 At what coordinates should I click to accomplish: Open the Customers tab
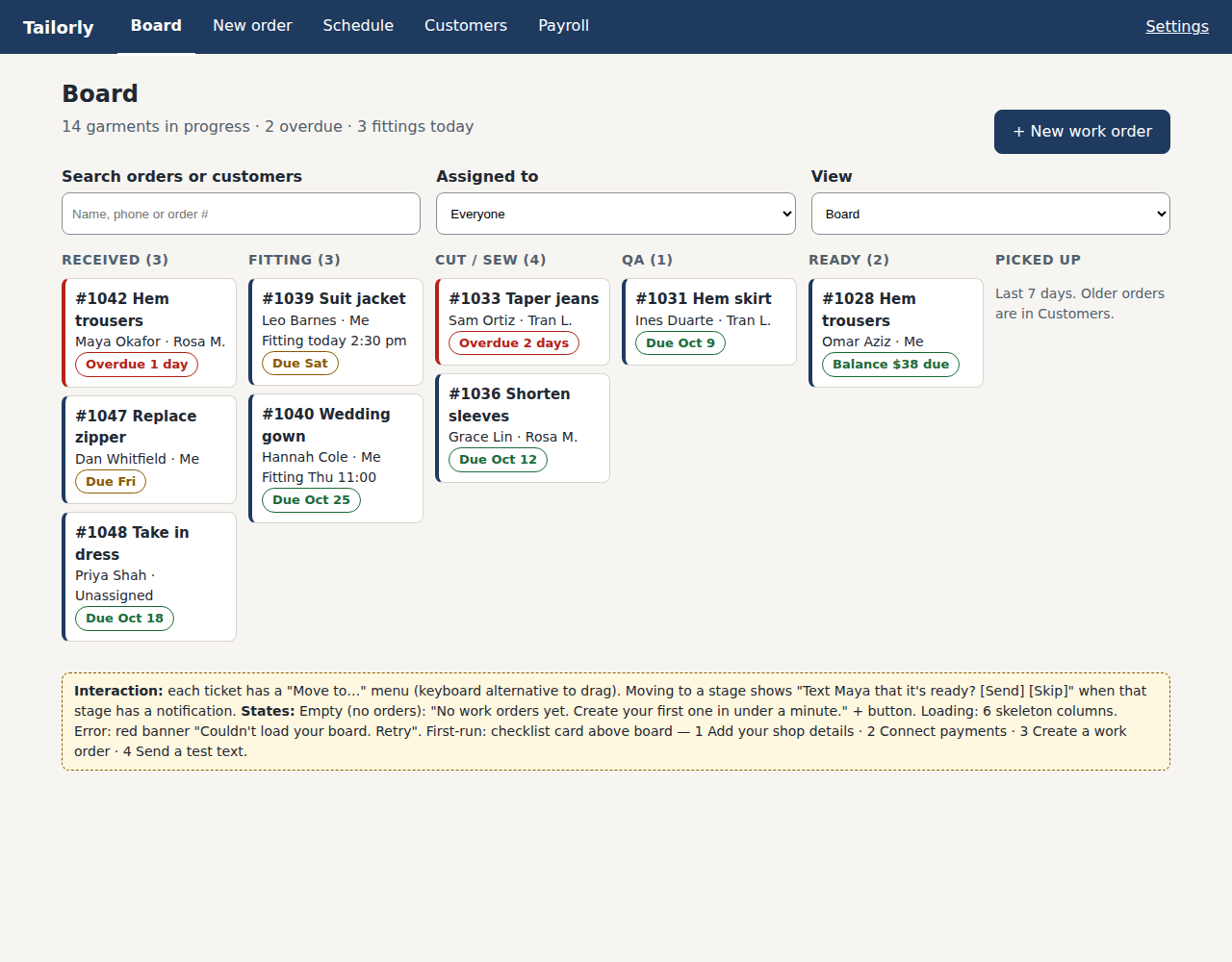[466, 26]
